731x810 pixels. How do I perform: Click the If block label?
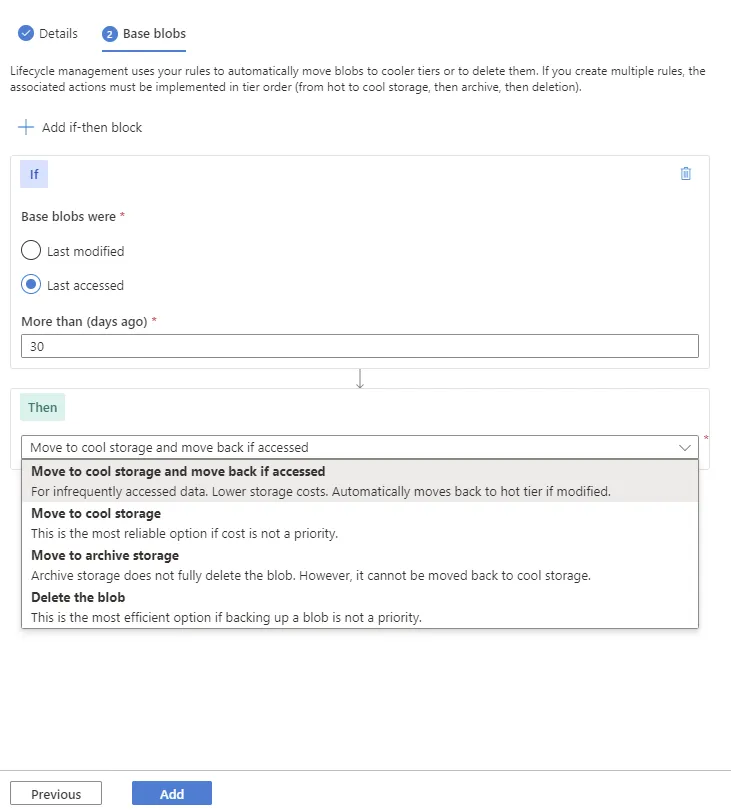pyautogui.click(x=34, y=174)
